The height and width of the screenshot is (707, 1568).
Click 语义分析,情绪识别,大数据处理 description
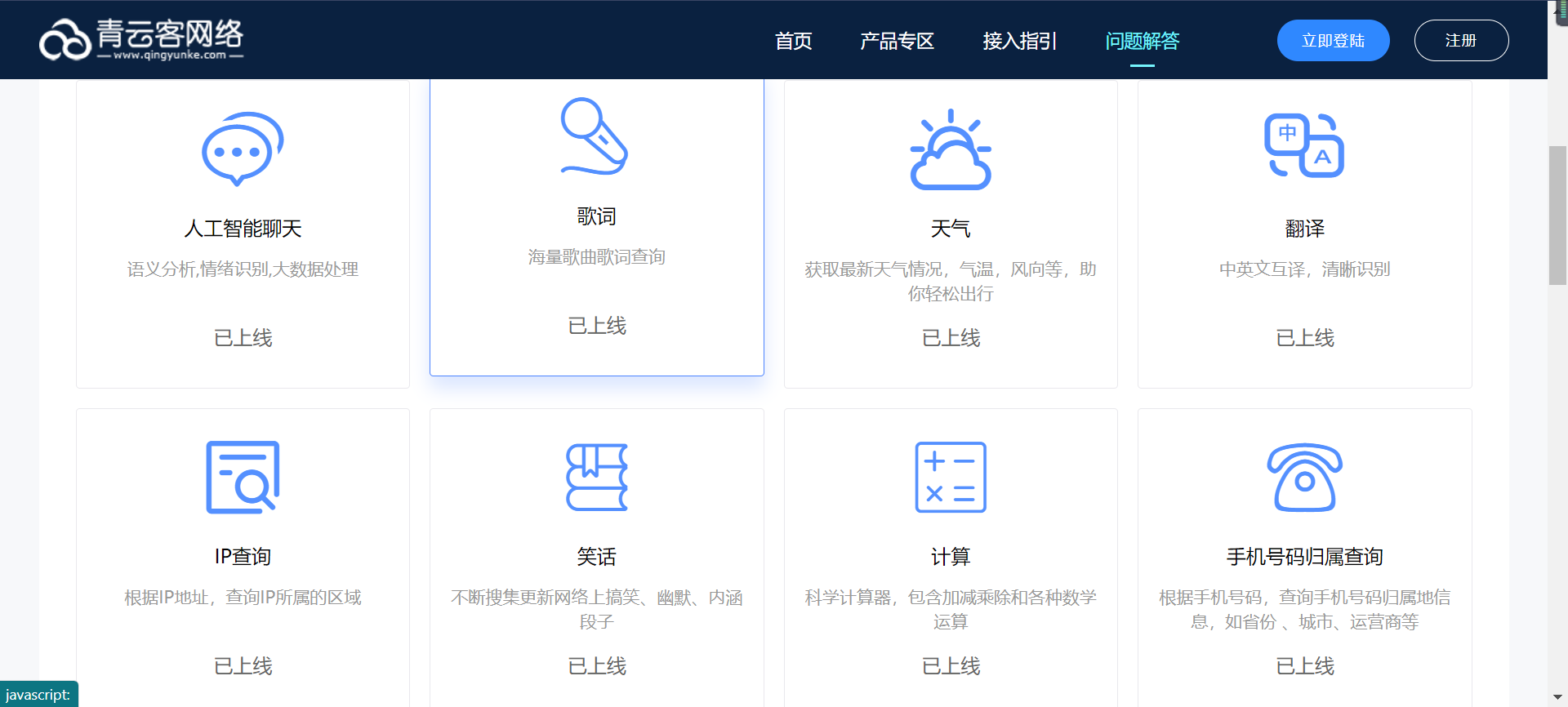click(x=243, y=269)
